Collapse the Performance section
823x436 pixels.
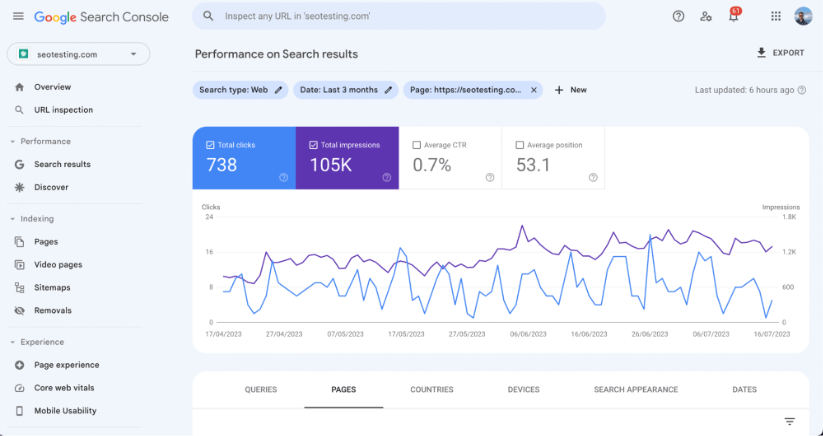click(13, 142)
